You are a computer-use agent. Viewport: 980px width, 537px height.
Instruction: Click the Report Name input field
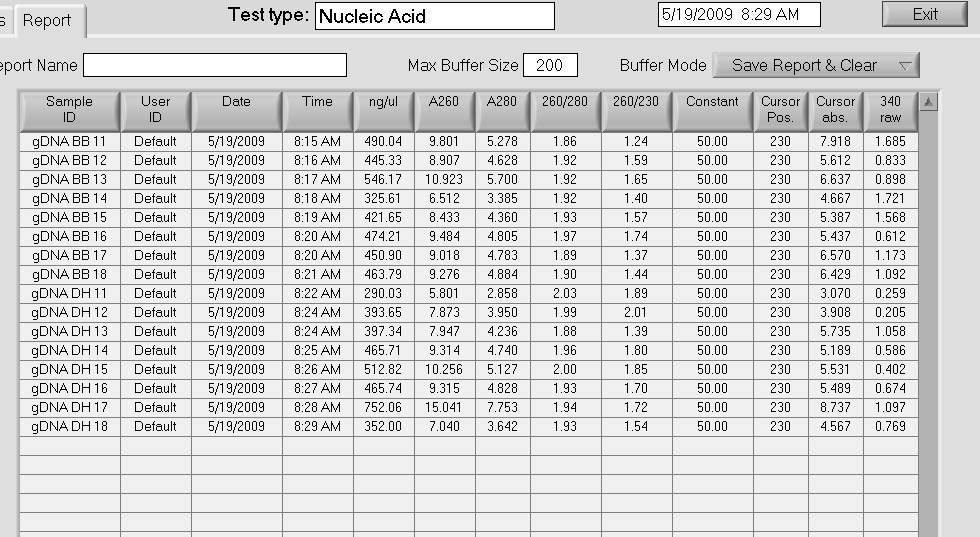pyautogui.click(x=215, y=66)
